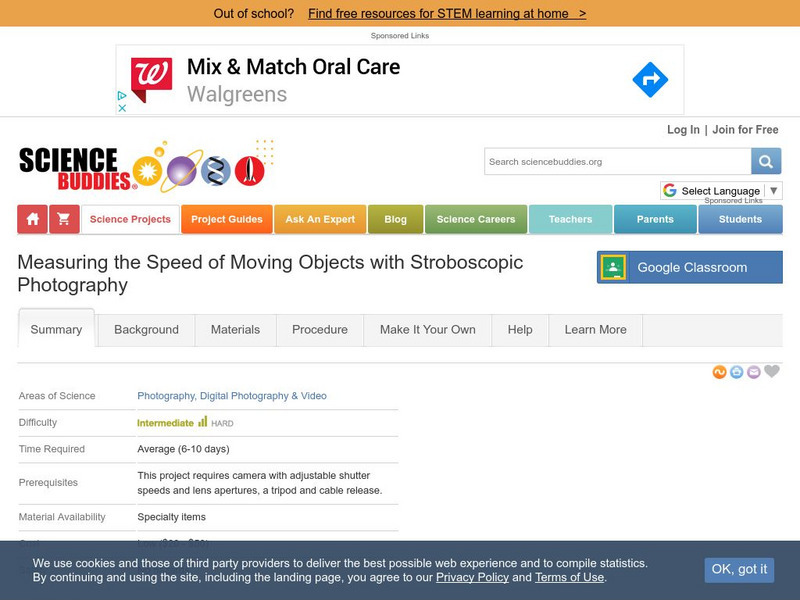Click Mix & Match Oral Care ad title

(x=293, y=67)
